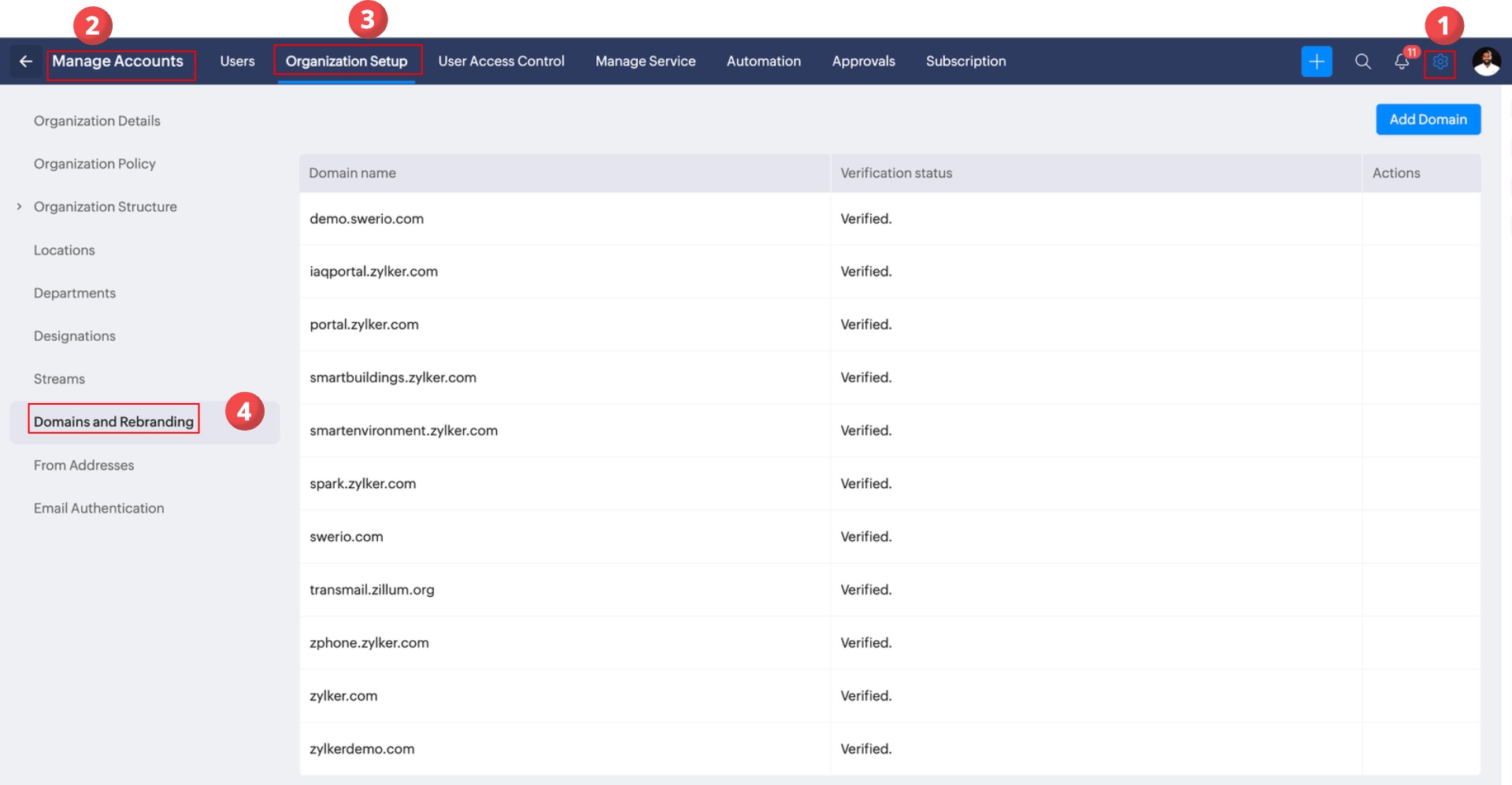This screenshot has width=1512, height=785.
Task: Open the user profile avatar
Action: (1487, 61)
